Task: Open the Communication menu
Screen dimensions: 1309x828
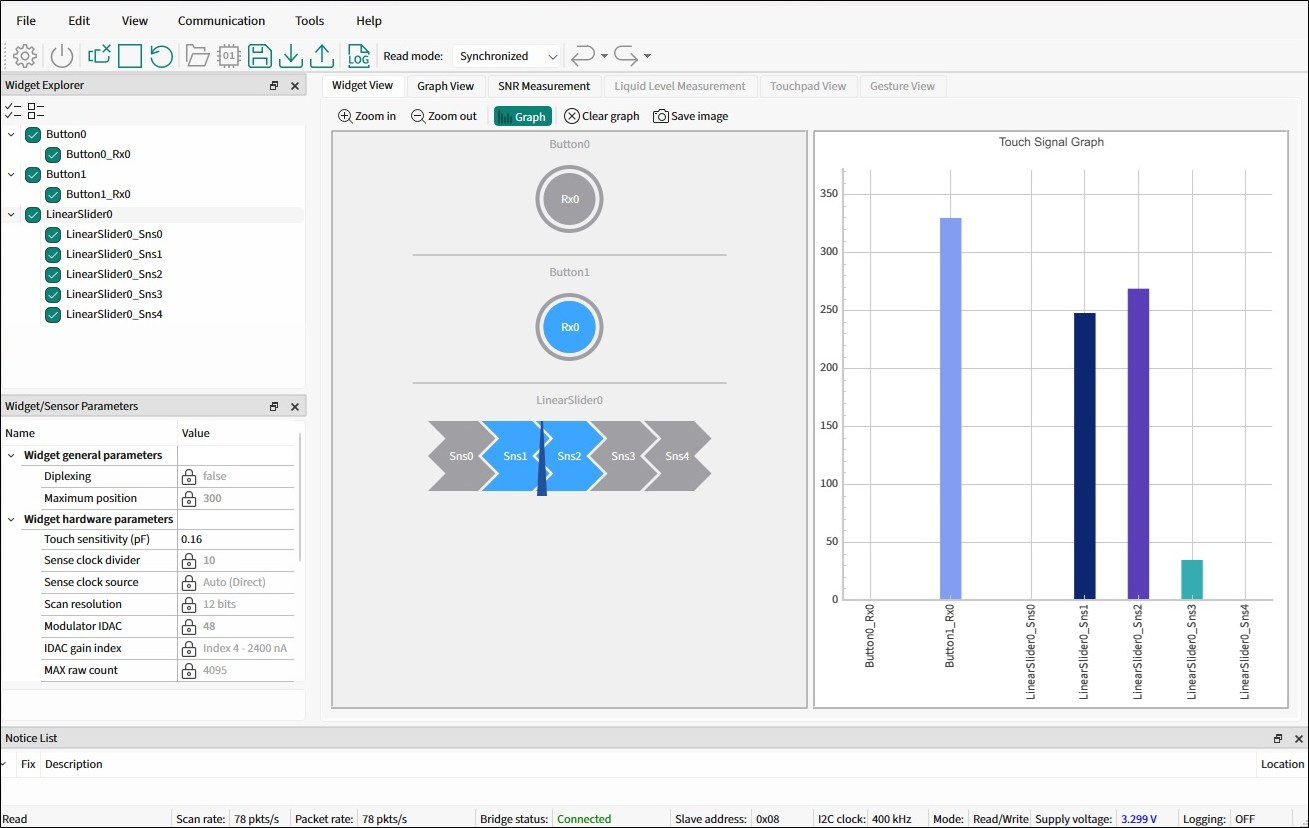Action: 221,21
